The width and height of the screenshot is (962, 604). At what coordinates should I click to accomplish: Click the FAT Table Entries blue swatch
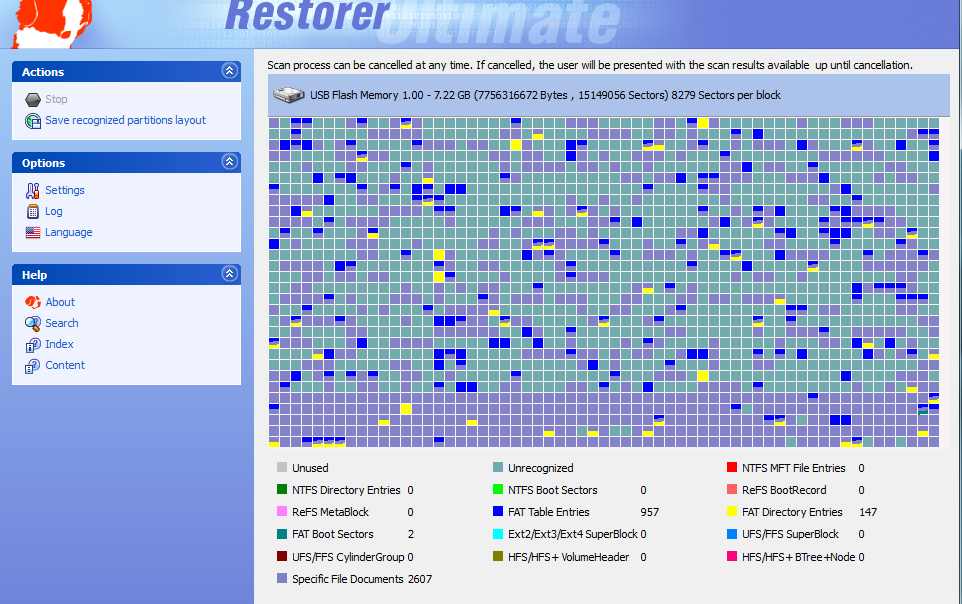pos(498,511)
